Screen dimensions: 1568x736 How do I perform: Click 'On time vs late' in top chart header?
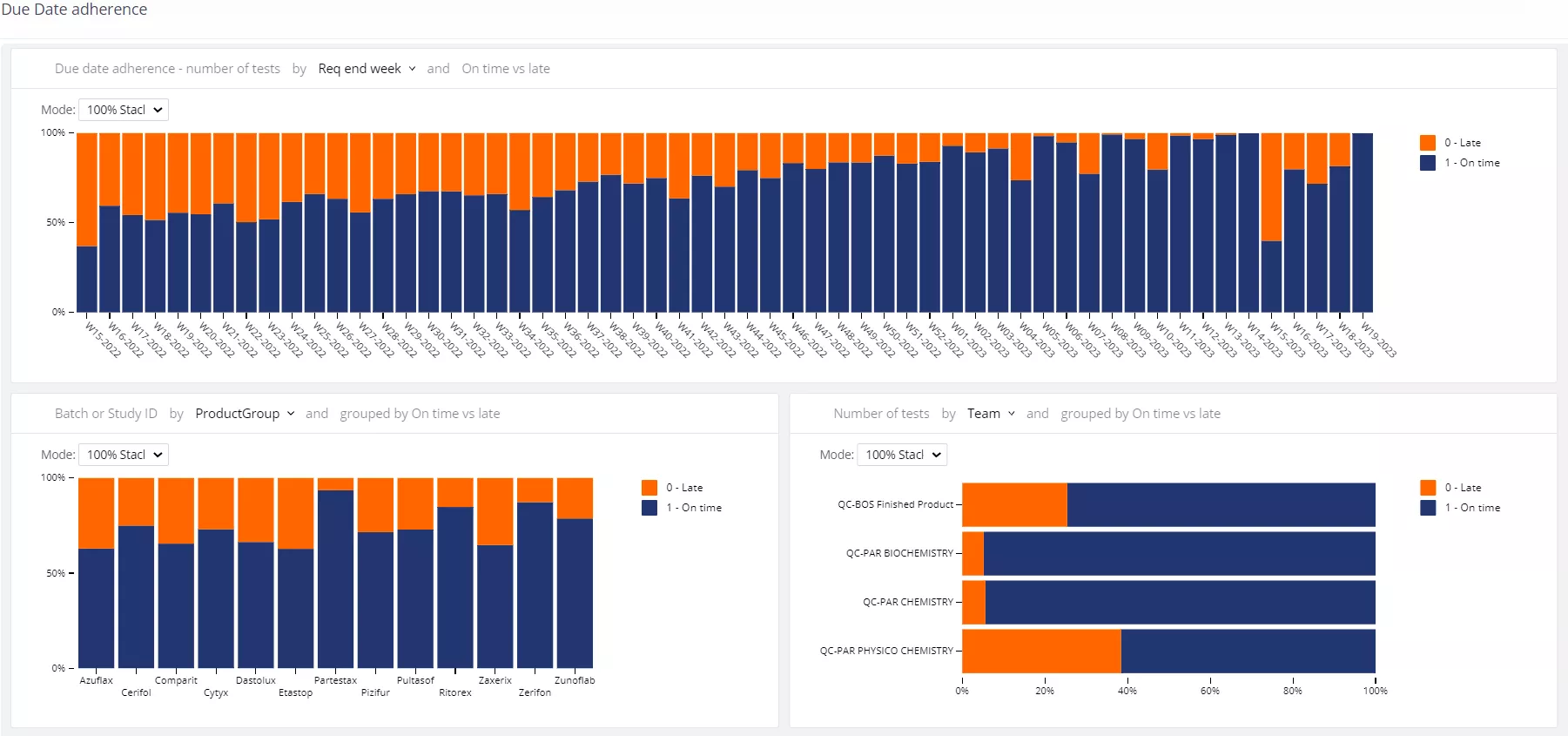pyautogui.click(x=506, y=69)
